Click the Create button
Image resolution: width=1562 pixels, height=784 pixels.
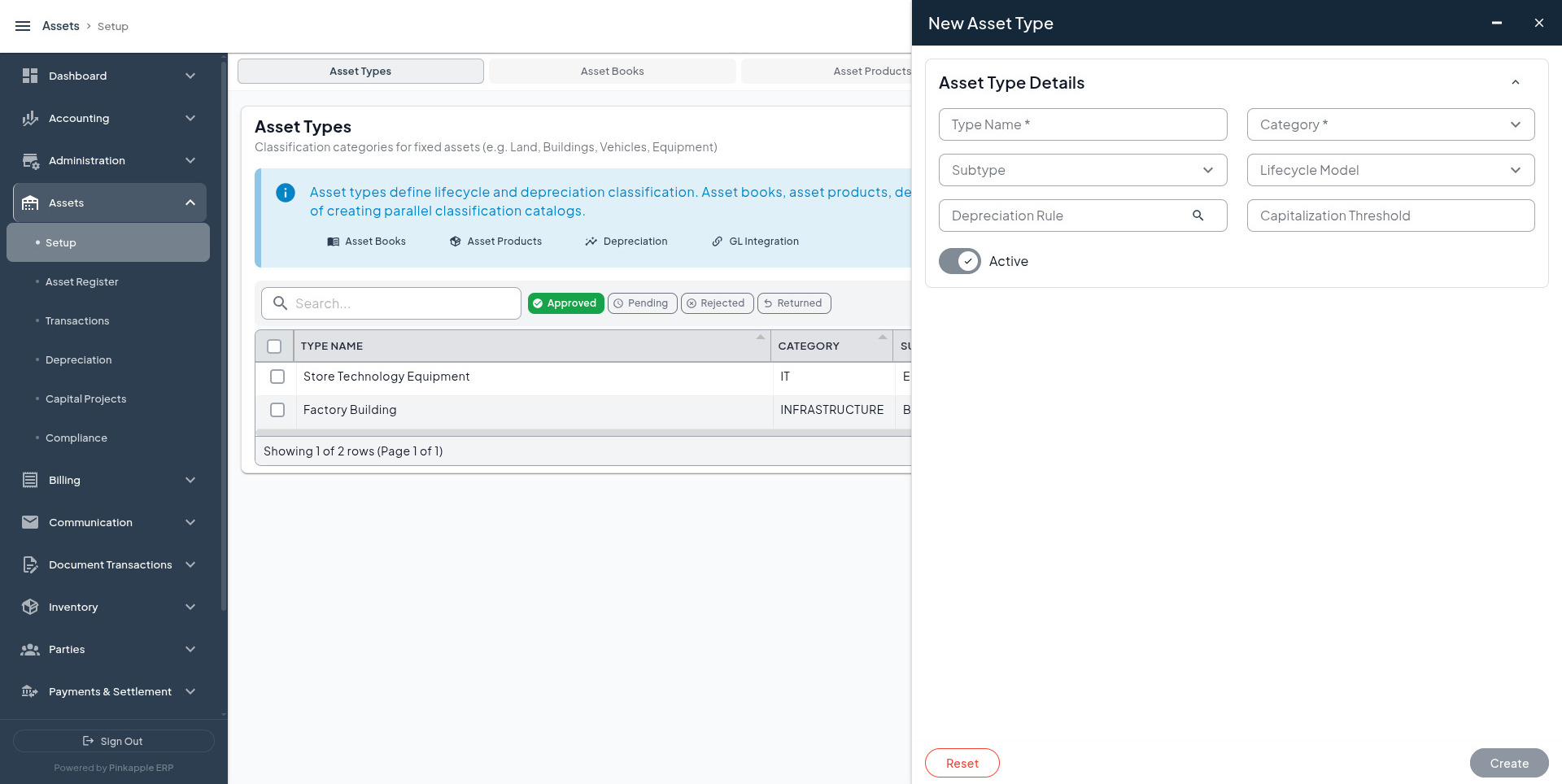pyautogui.click(x=1508, y=763)
